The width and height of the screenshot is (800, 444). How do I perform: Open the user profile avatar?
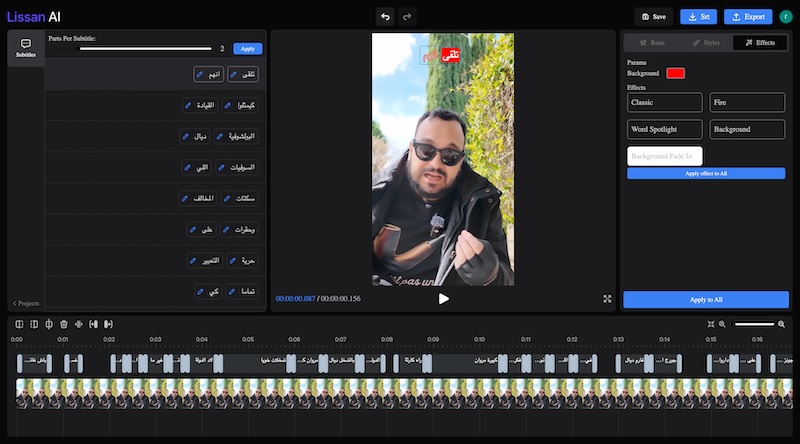(786, 16)
